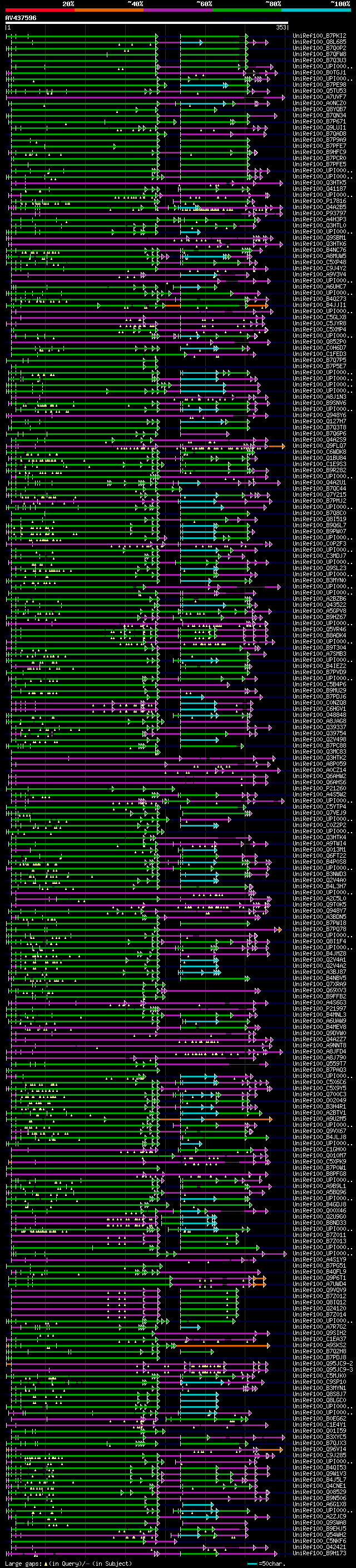Click hit label UniRef100_Q69XV3
356x1568 pixels.
click(319, 990)
